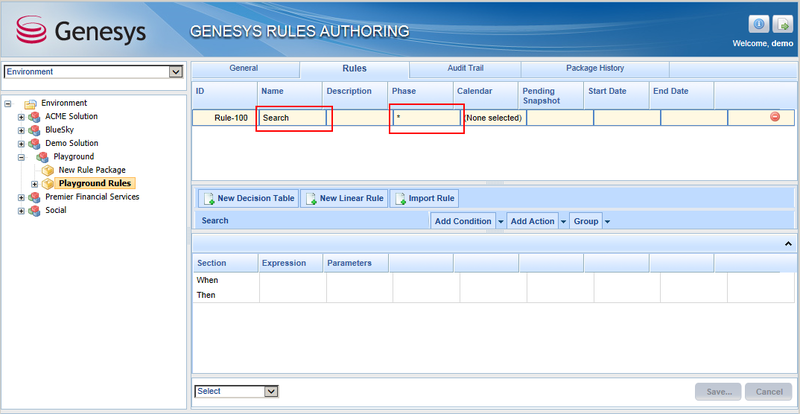This screenshot has height=414, width=800.
Task: Expand the Playground Rules node
Action: 35,184
